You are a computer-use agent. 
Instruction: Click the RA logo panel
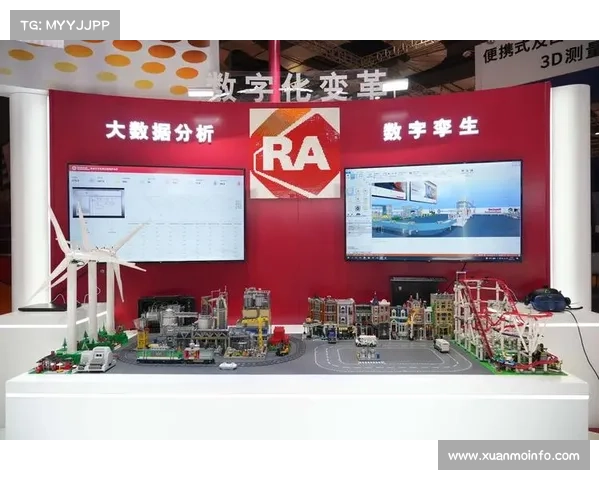tap(295, 153)
